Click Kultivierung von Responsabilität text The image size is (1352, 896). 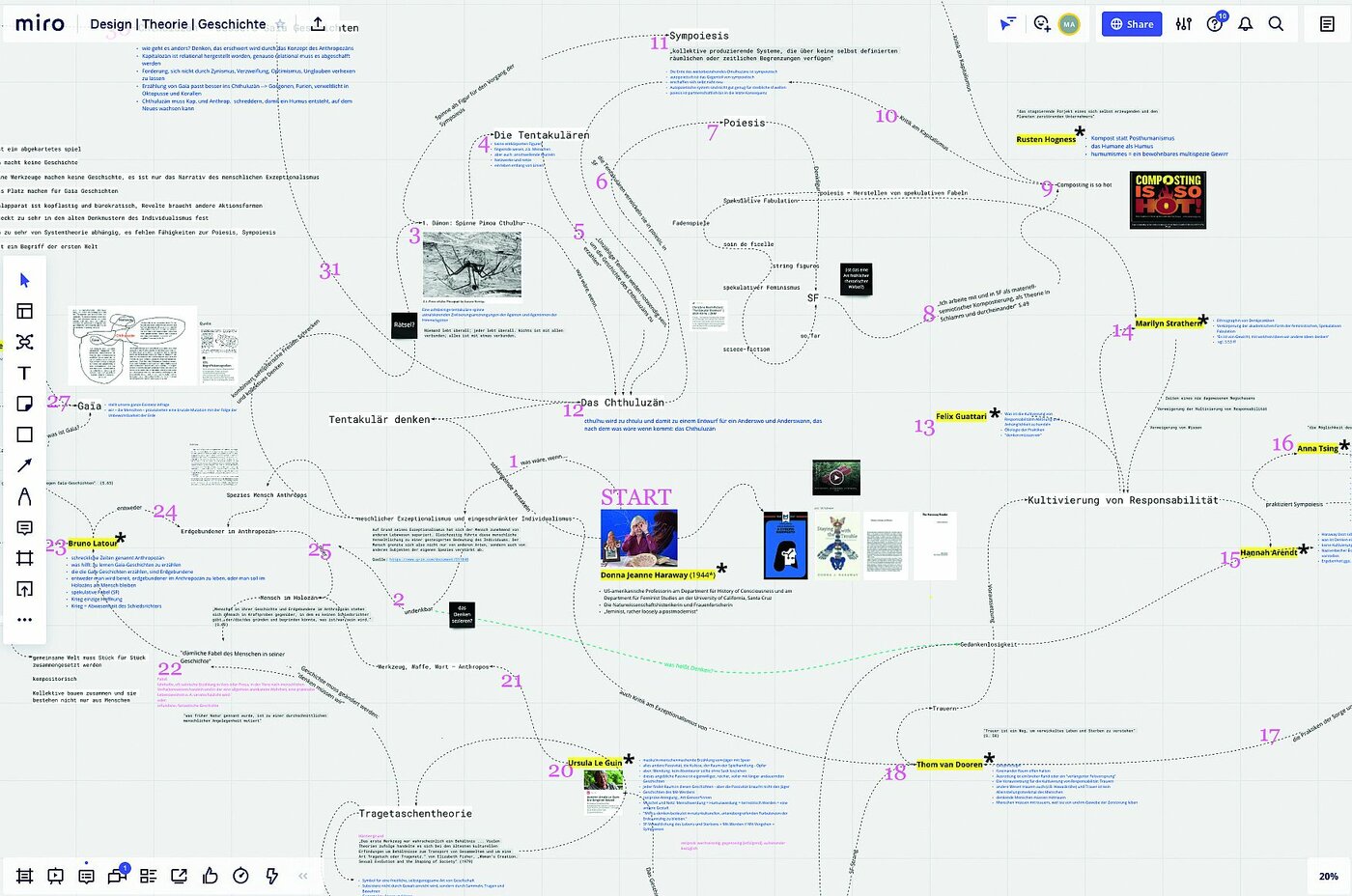click(1122, 500)
